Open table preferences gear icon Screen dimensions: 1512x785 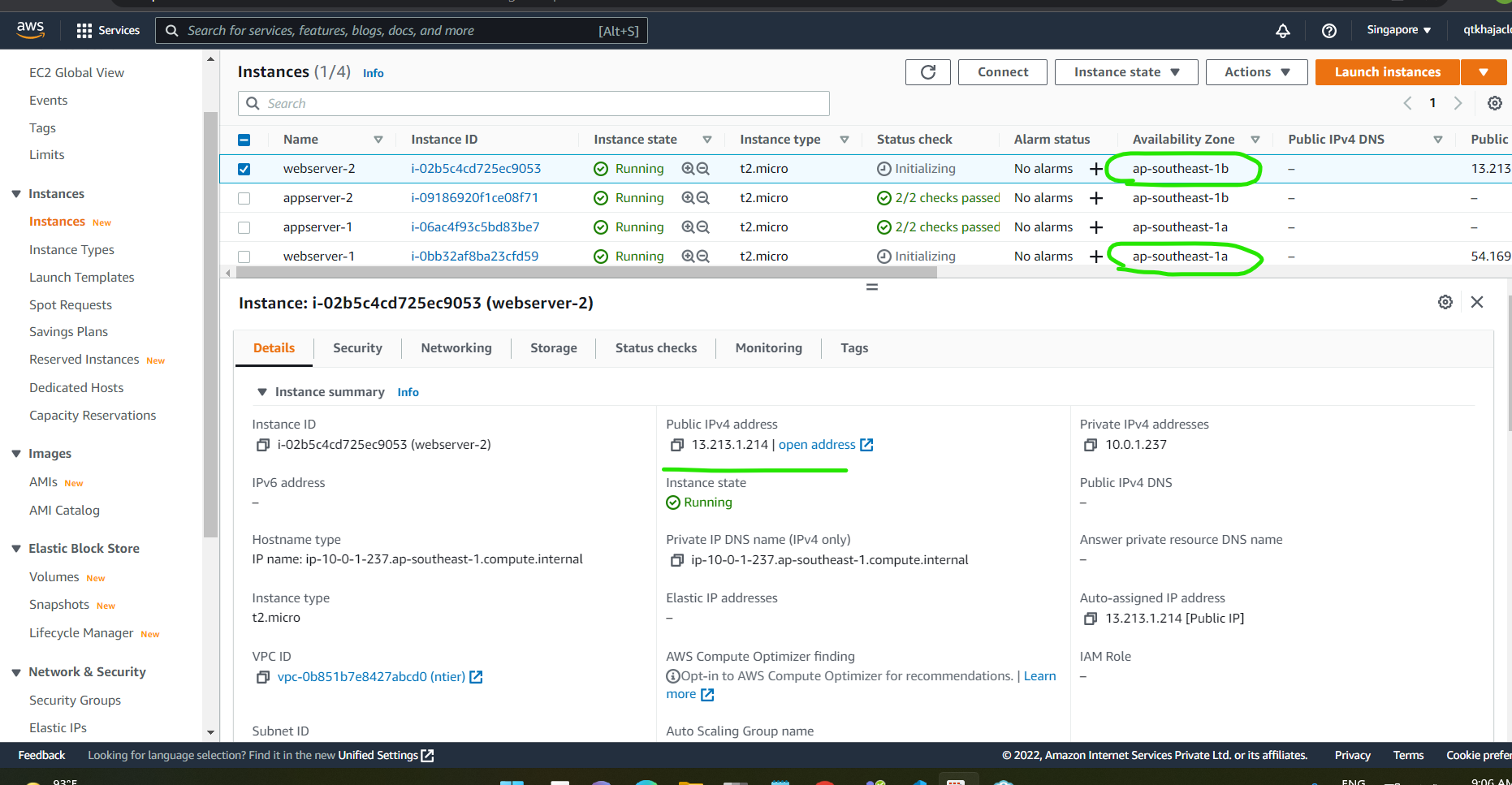coord(1494,103)
